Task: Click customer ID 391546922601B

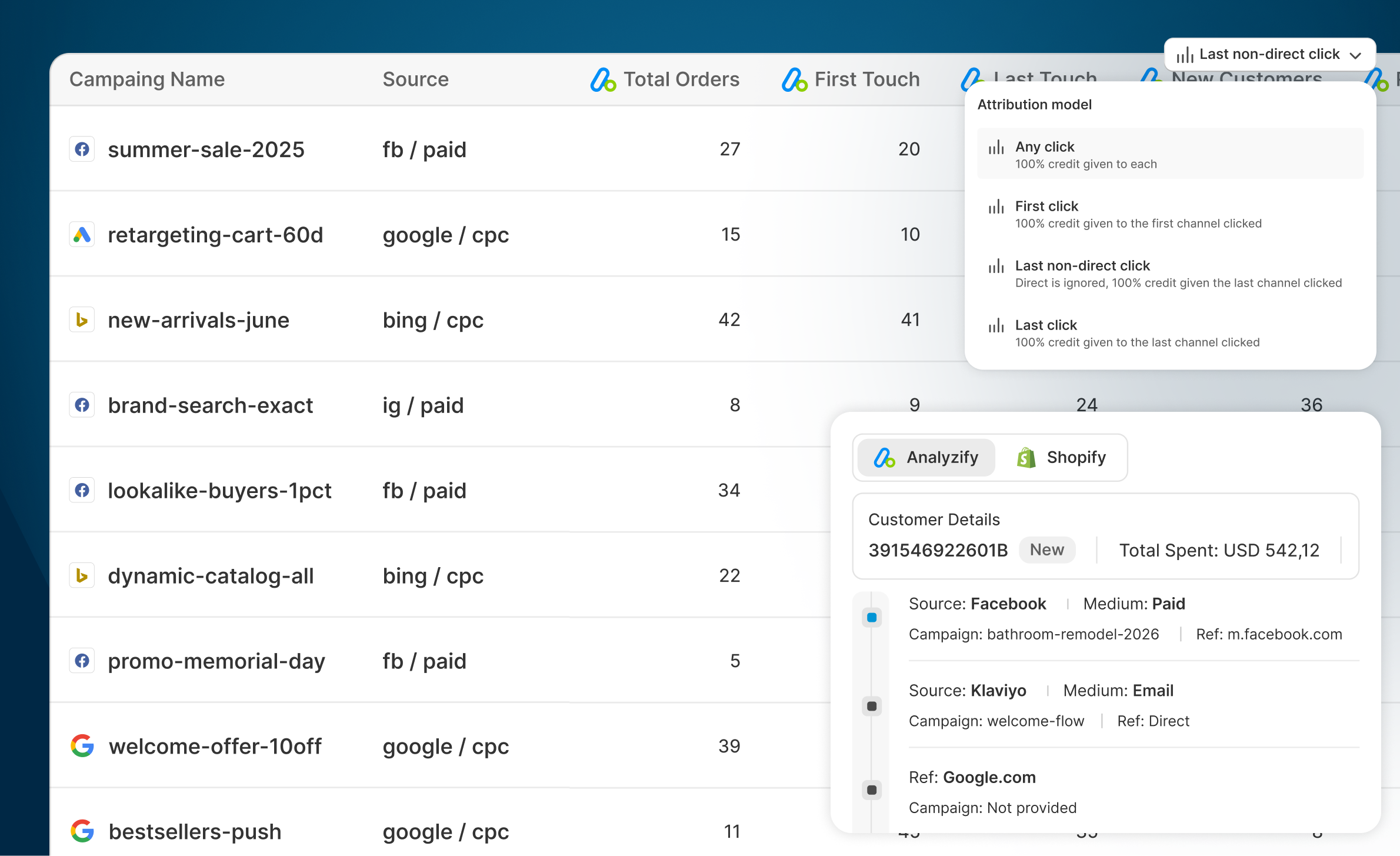Action: coord(938,549)
